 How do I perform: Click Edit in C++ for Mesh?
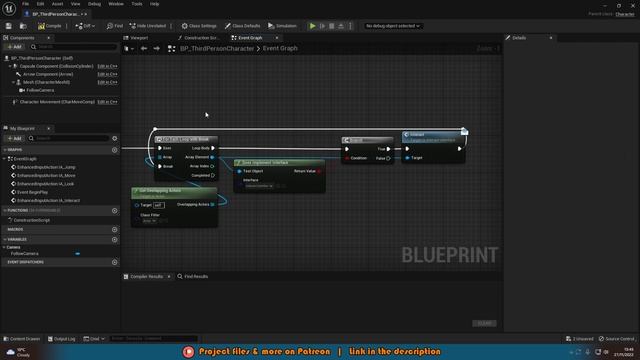(x=107, y=82)
